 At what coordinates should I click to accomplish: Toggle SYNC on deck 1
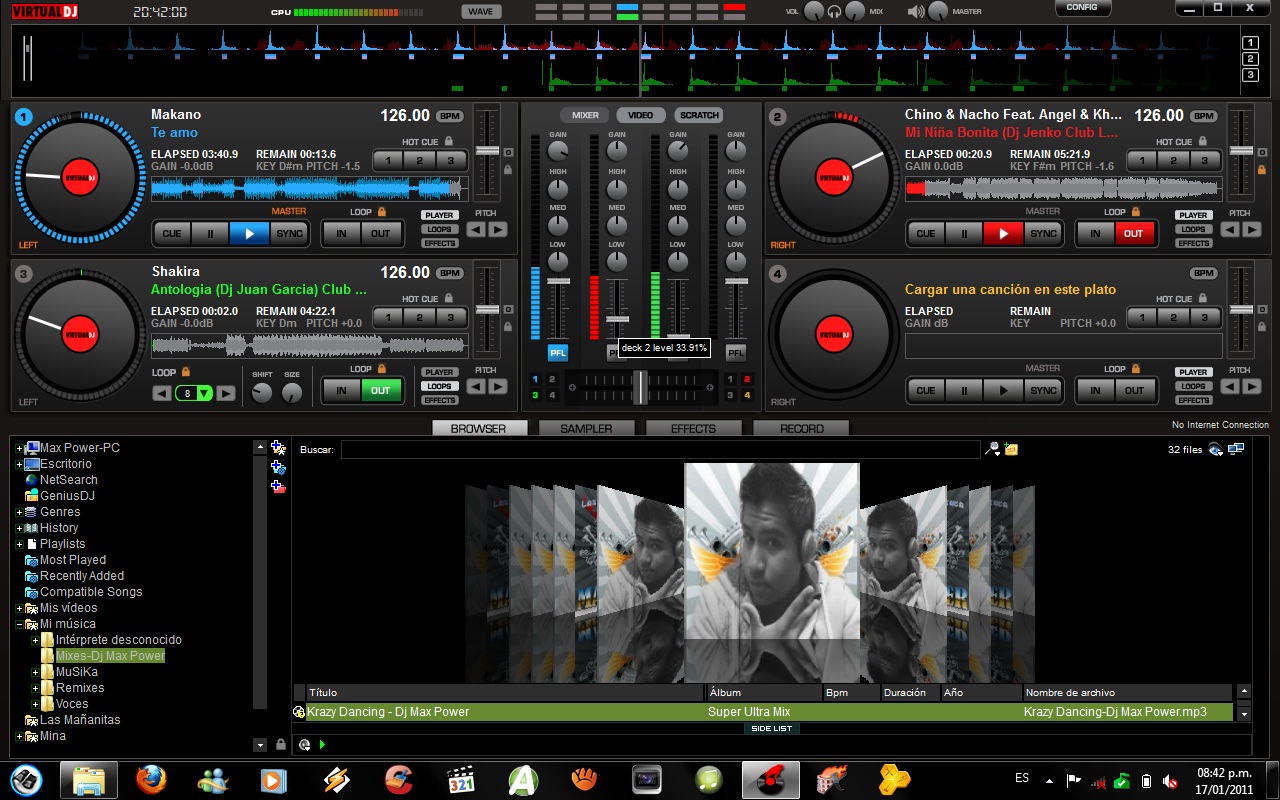(x=289, y=233)
